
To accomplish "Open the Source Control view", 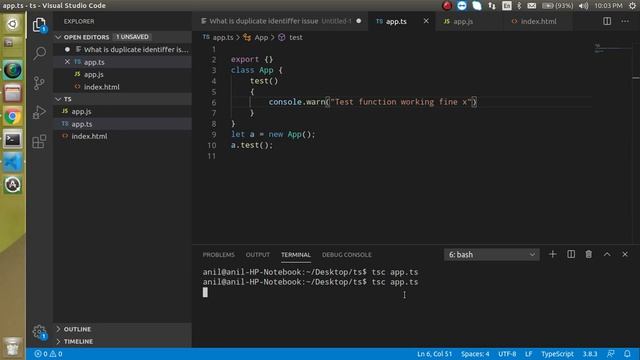I will pos(39,83).
